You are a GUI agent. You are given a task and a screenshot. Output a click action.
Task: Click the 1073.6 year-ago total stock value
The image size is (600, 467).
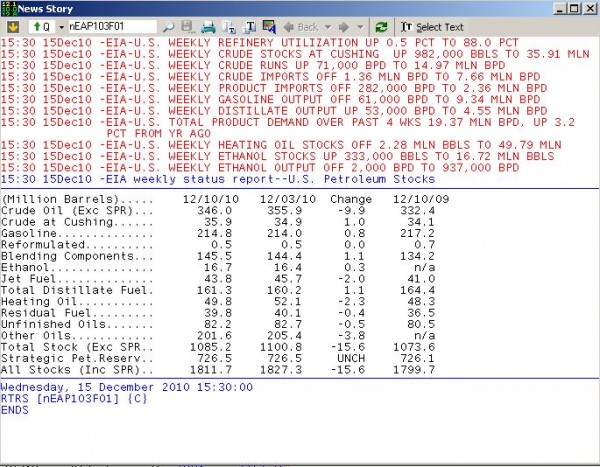414,347
